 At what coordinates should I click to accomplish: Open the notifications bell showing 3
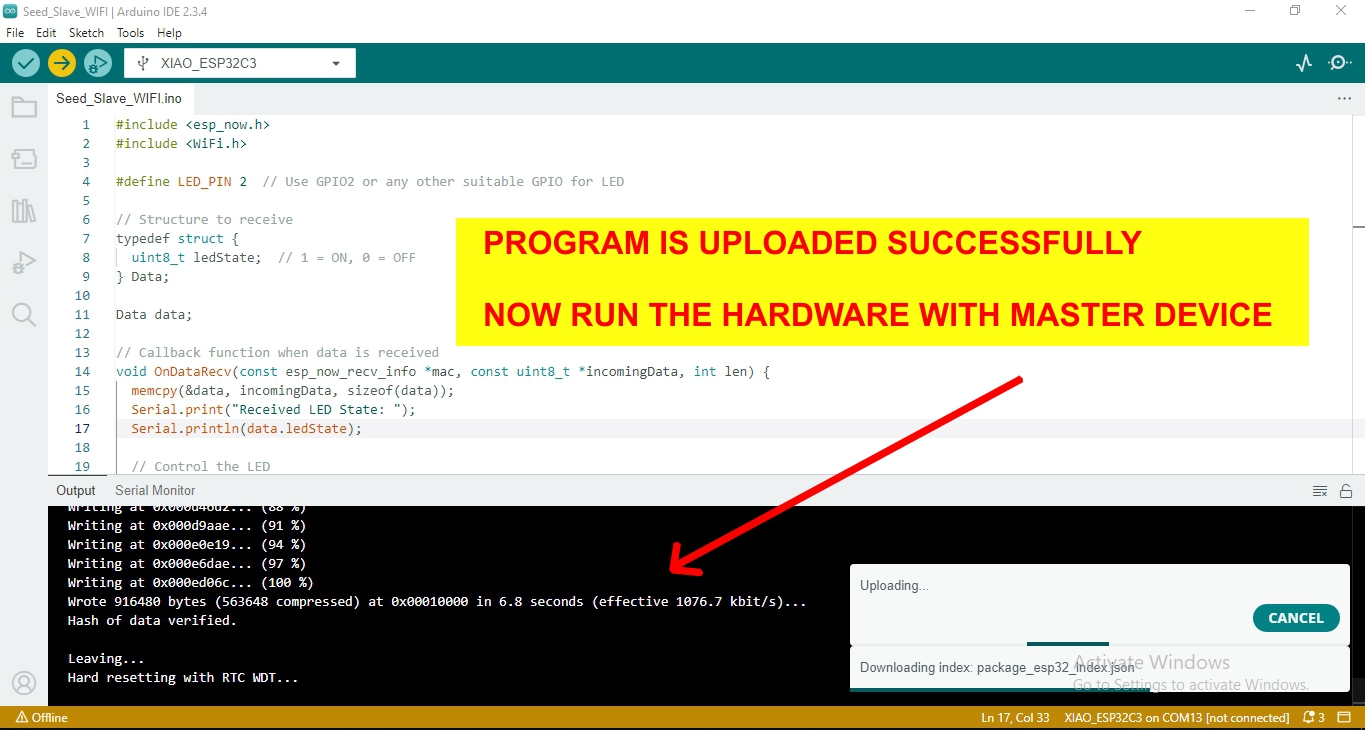1314,717
